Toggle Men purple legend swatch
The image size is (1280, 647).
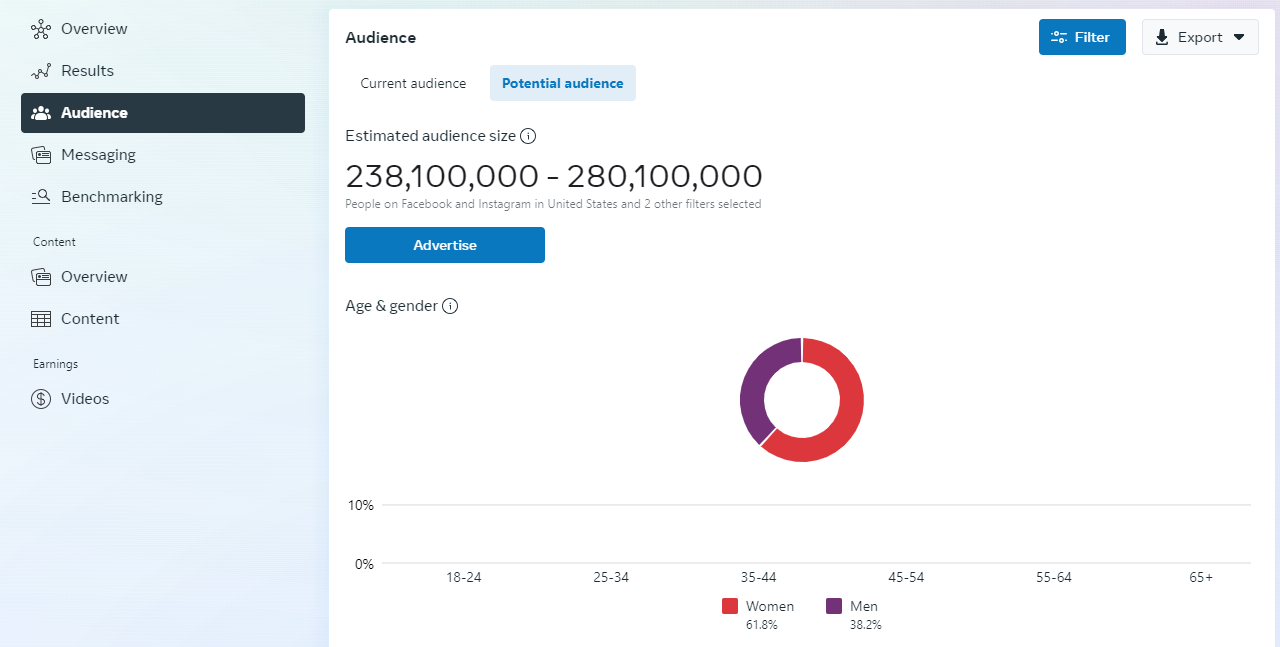834,606
